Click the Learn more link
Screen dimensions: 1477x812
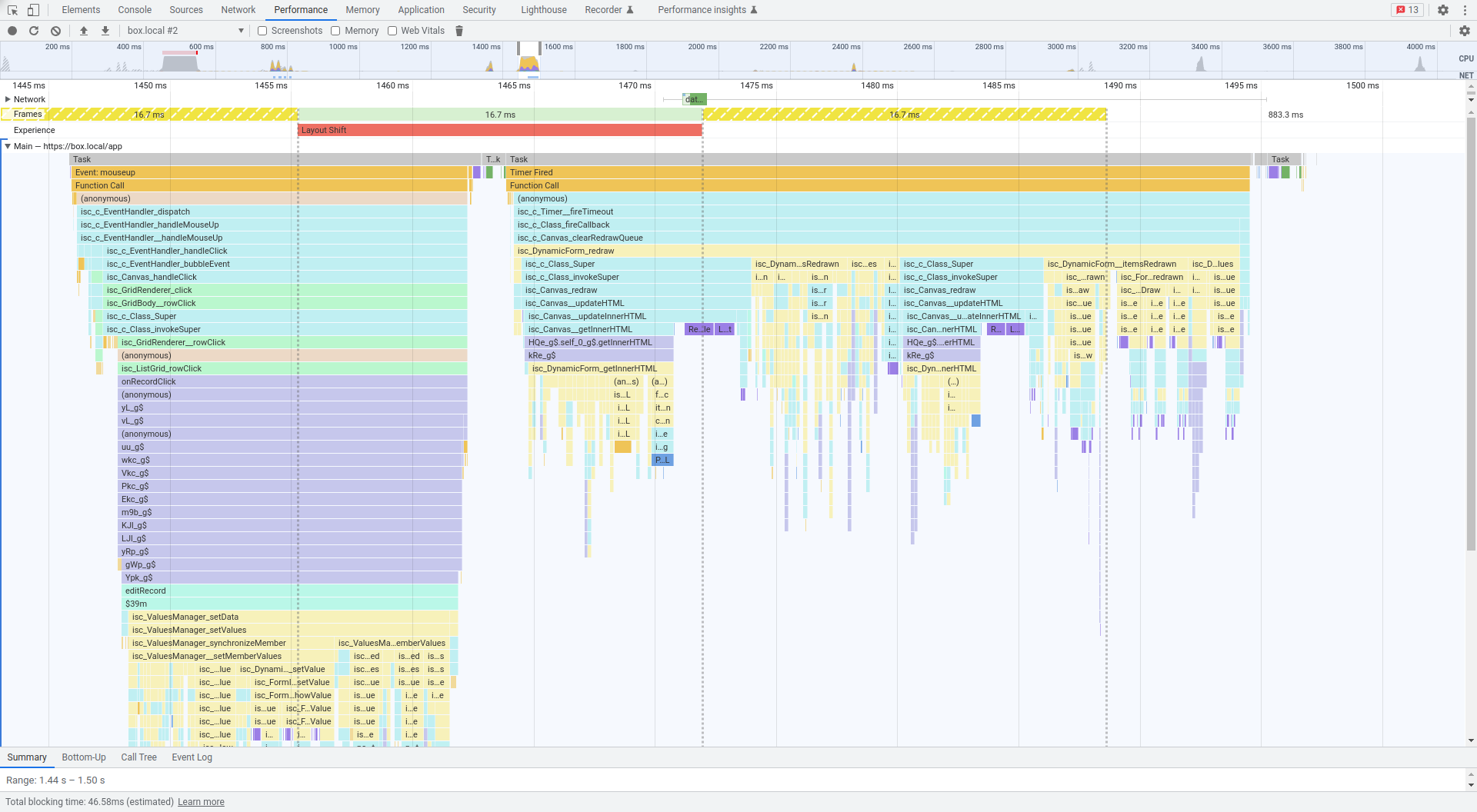[201, 802]
